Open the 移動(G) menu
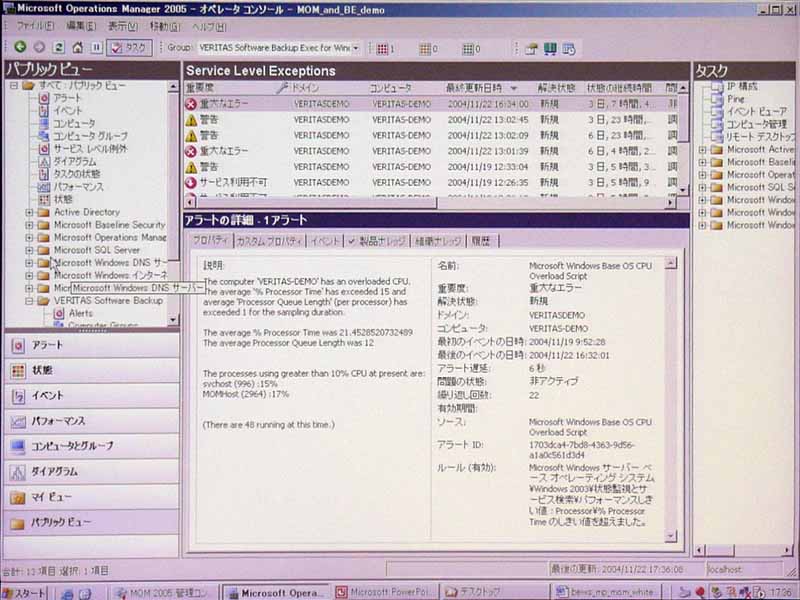800x600 pixels. pos(165,26)
